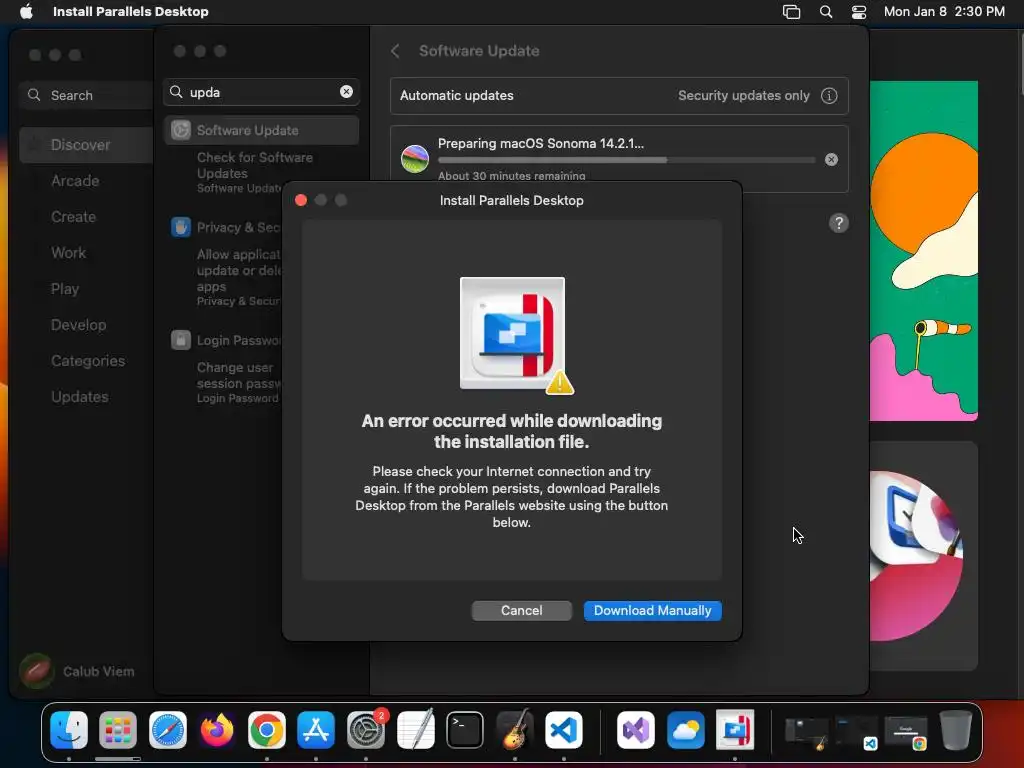Cancel the macOS Sonoma update preparation
Image resolution: width=1024 pixels, height=768 pixels.
point(831,159)
